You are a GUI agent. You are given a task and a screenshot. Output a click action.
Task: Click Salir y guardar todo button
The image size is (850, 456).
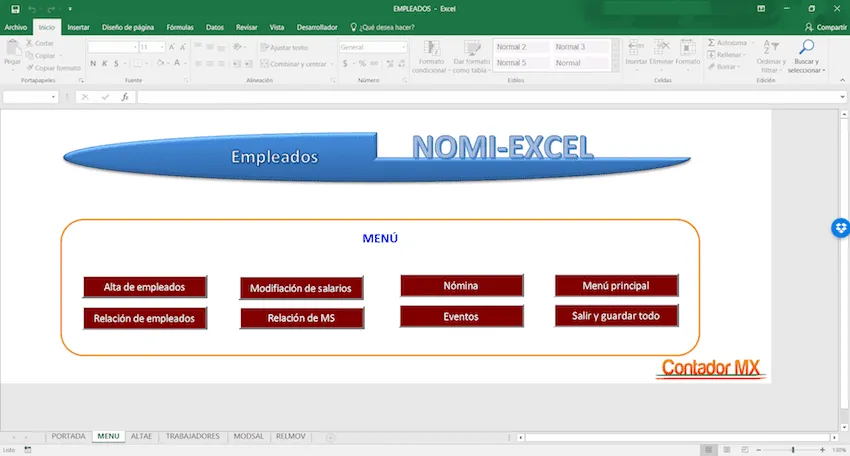coord(616,316)
